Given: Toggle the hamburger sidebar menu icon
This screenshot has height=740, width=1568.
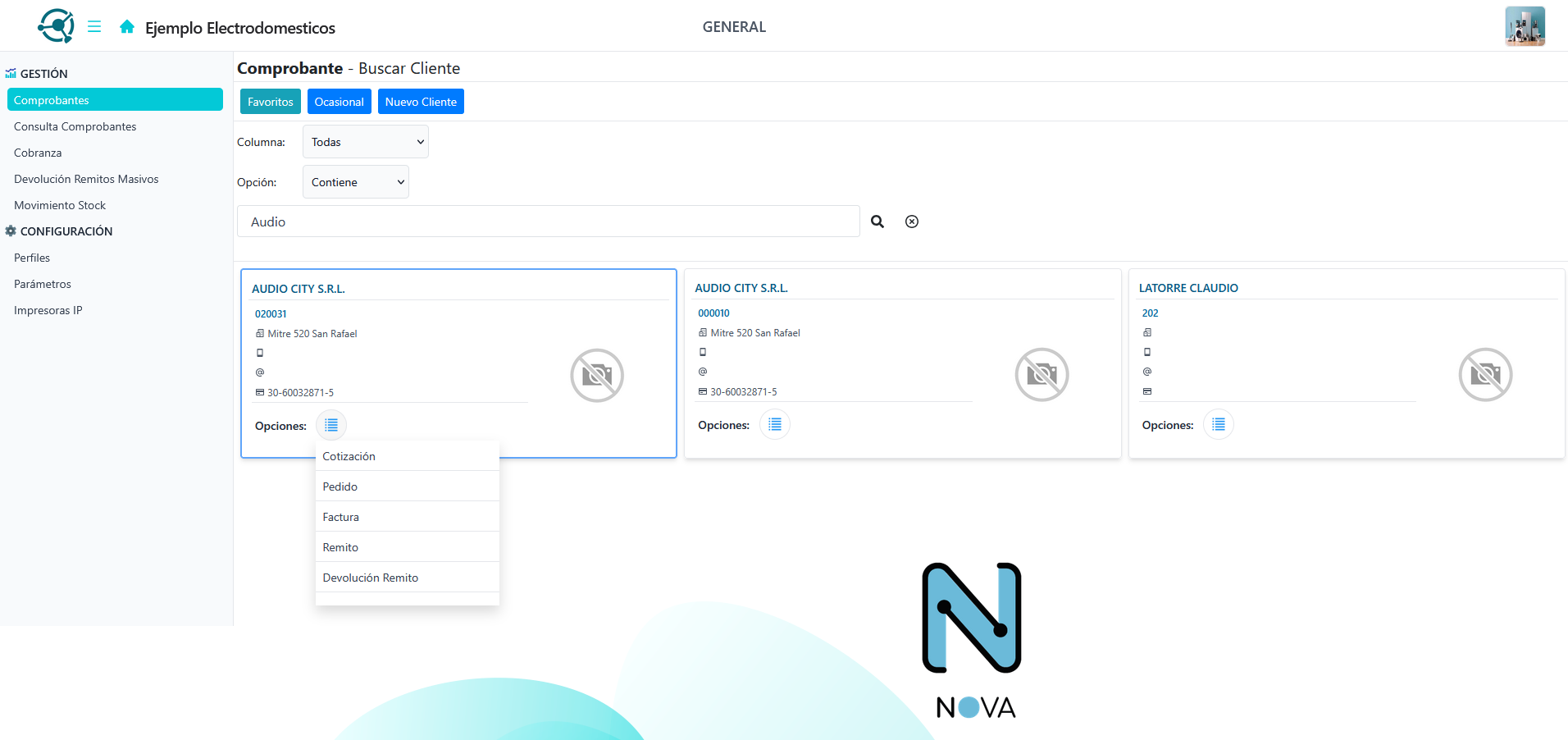Looking at the screenshot, I should 94,26.
